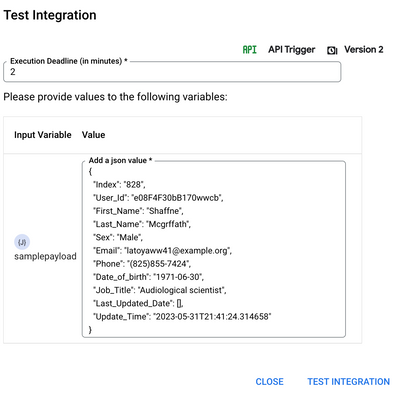The image size is (396, 400).
Task: Click the Input Variable column header
Action: tap(43, 135)
